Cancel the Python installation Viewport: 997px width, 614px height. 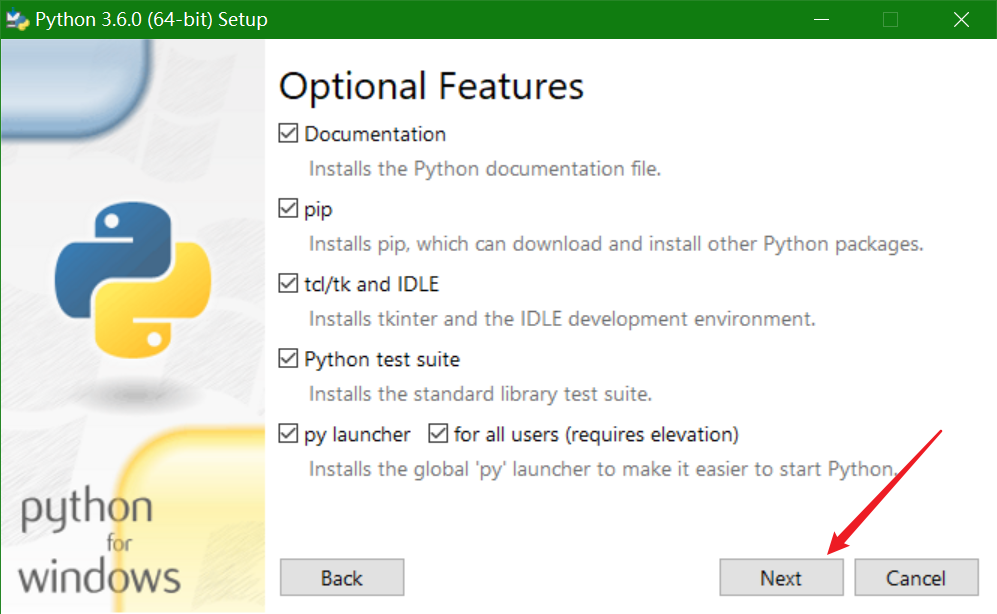click(916, 578)
